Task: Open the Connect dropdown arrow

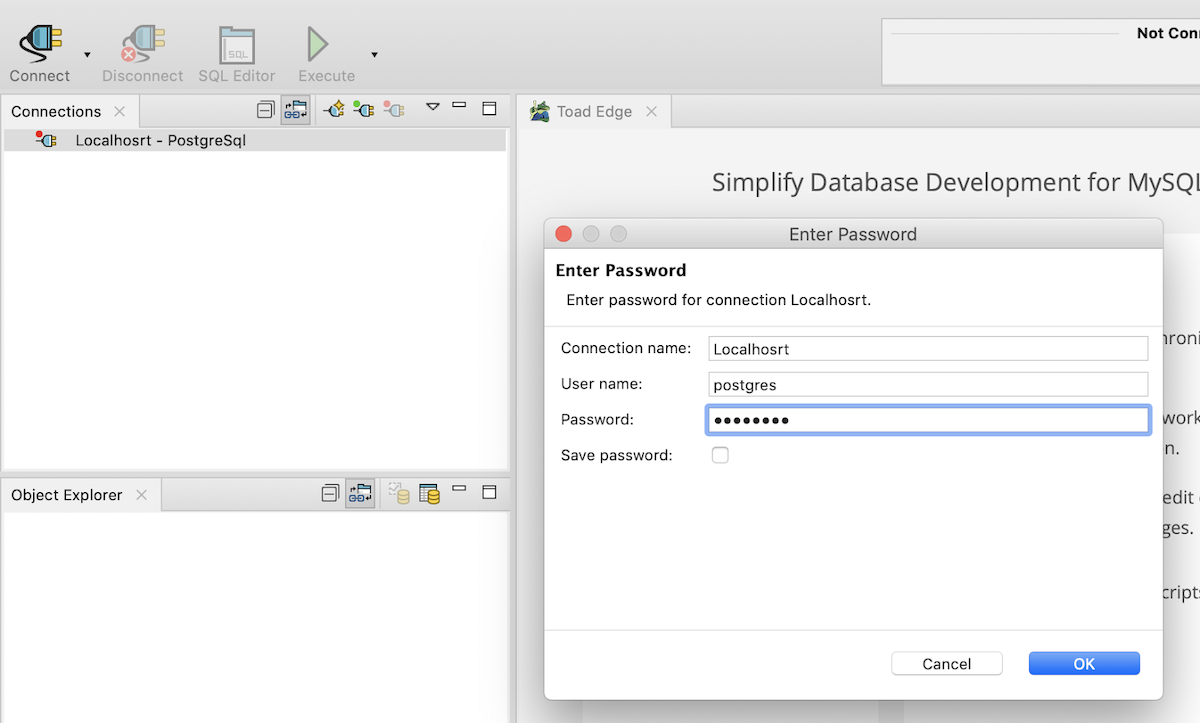Action: click(87, 54)
